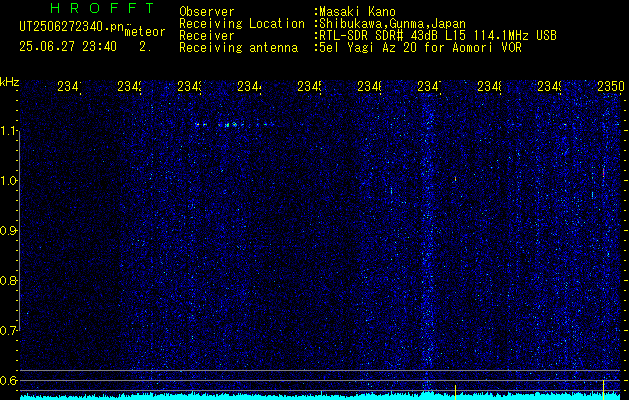The image size is (629, 400).
Task: Select the date stamp 25.06.27 23:40
Action: click(x=68, y=47)
